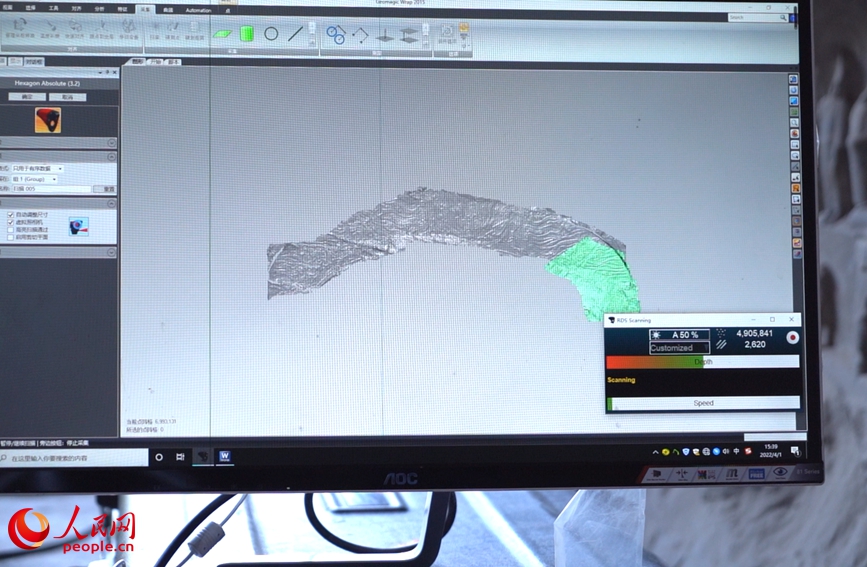Enable the third unchecked scan option
The width and height of the screenshot is (867, 567).
click(x=10, y=230)
